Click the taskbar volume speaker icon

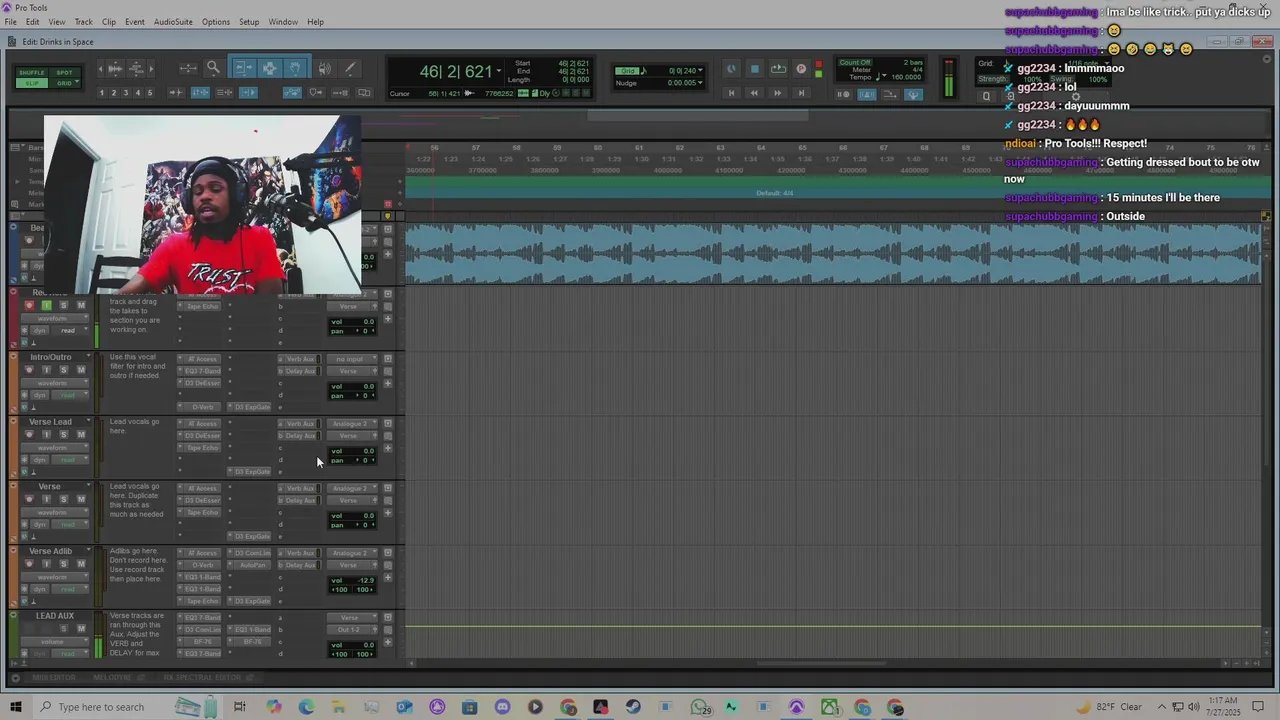coord(1193,707)
